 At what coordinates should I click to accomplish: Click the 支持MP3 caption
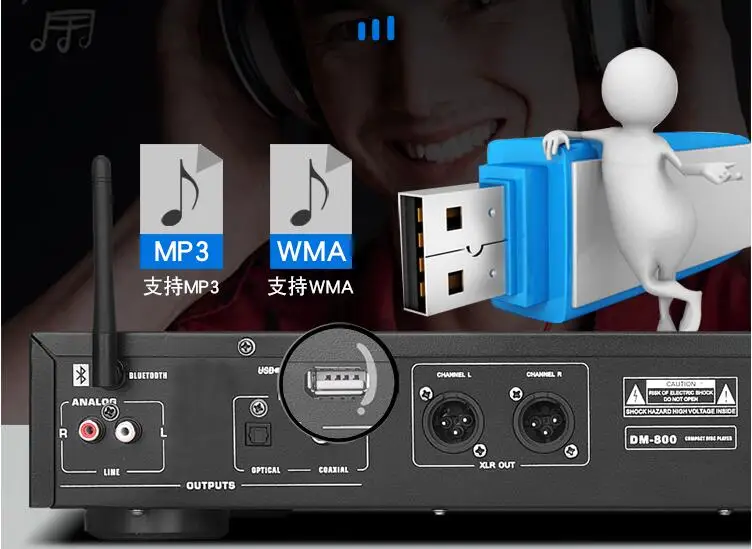pos(181,287)
